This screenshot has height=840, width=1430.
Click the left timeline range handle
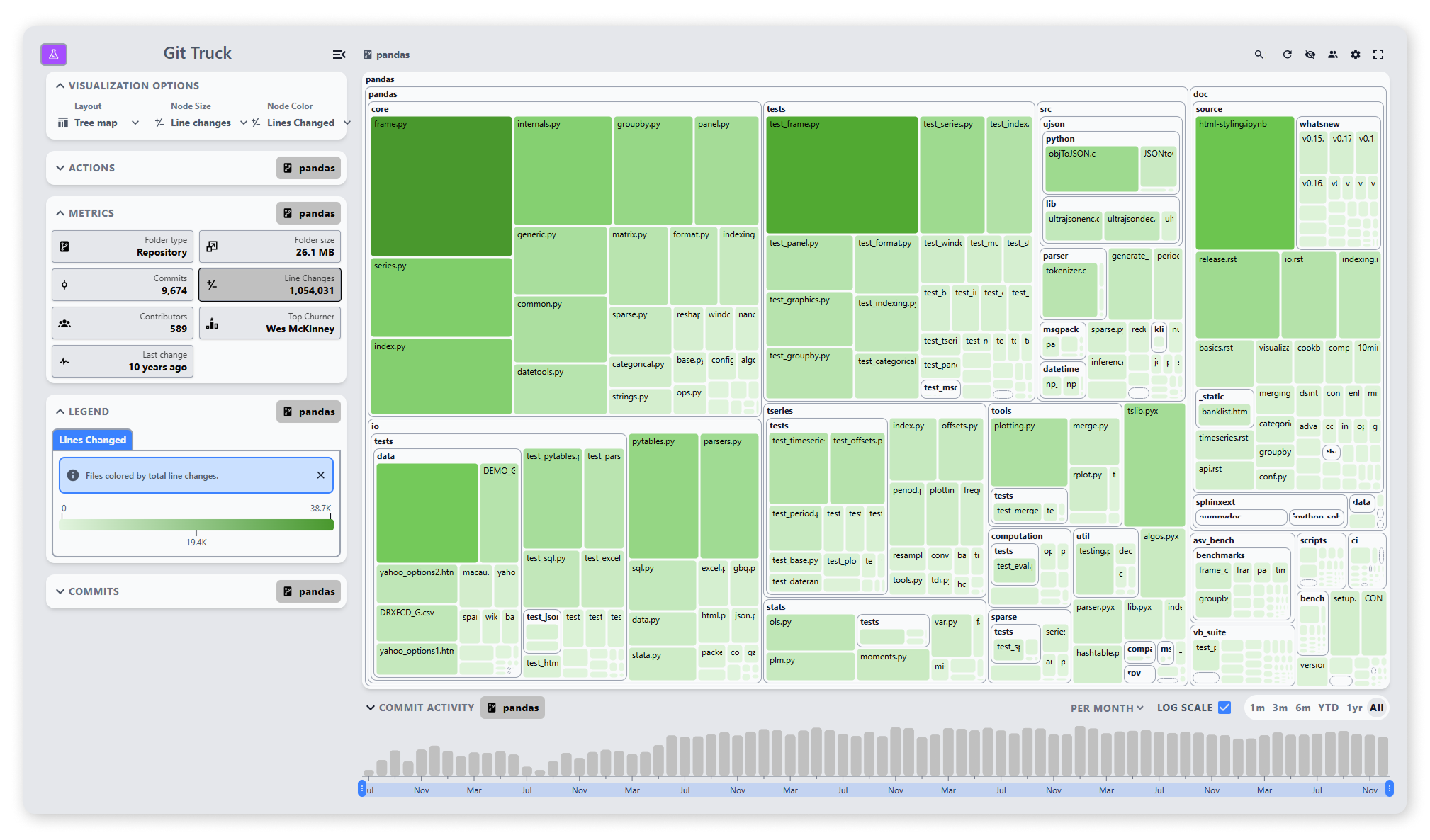pyautogui.click(x=362, y=788)
